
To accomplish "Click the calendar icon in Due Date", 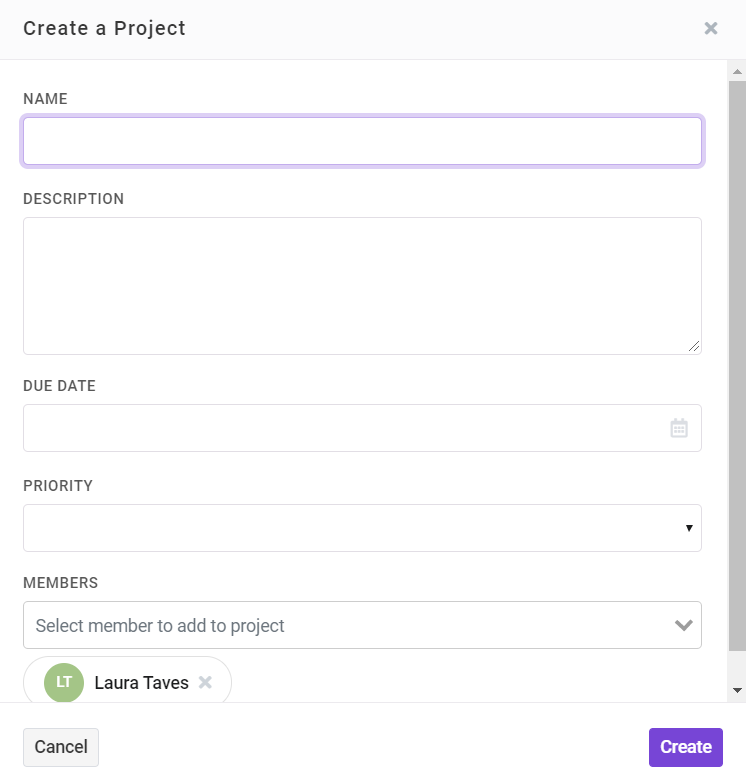I will (x=679, y=428).
